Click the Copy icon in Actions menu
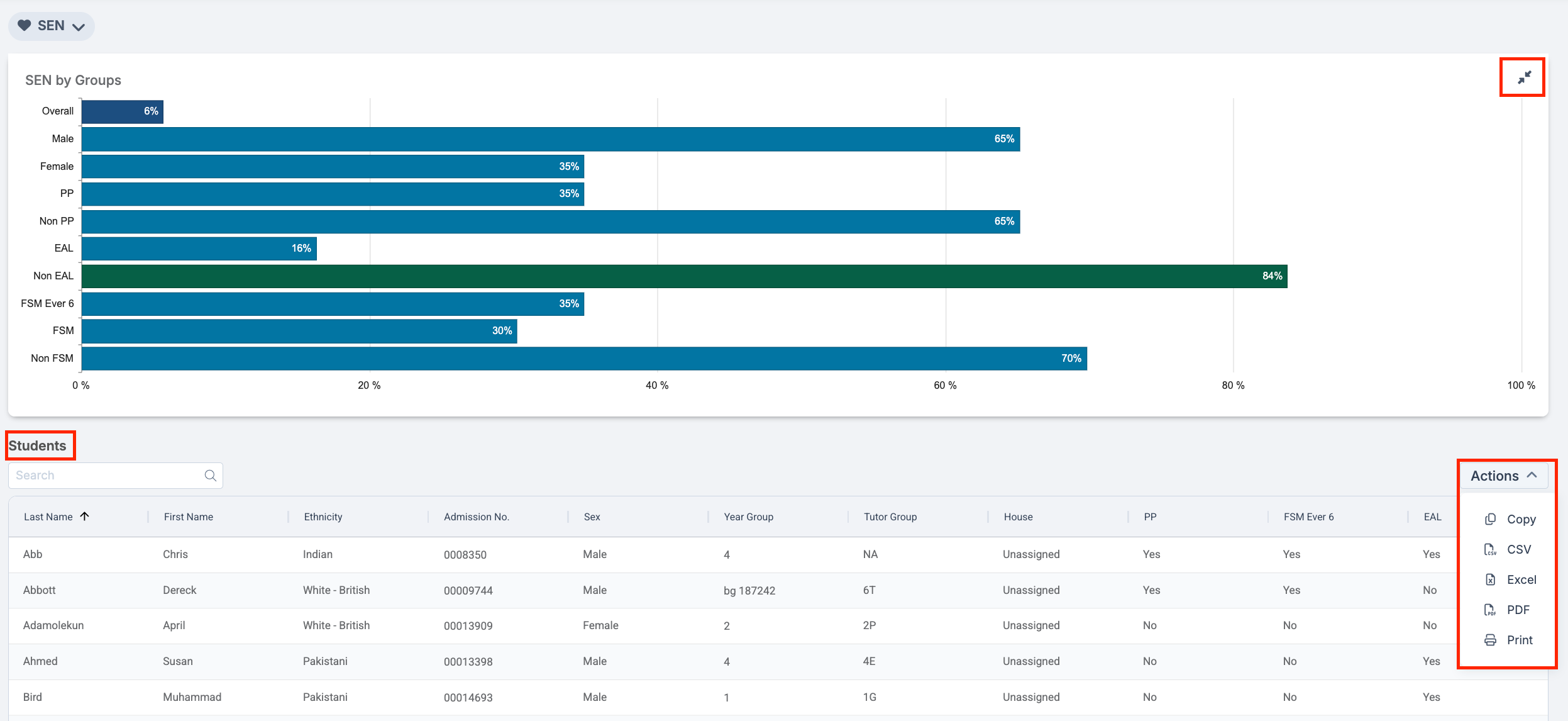 pos(1490,519)
